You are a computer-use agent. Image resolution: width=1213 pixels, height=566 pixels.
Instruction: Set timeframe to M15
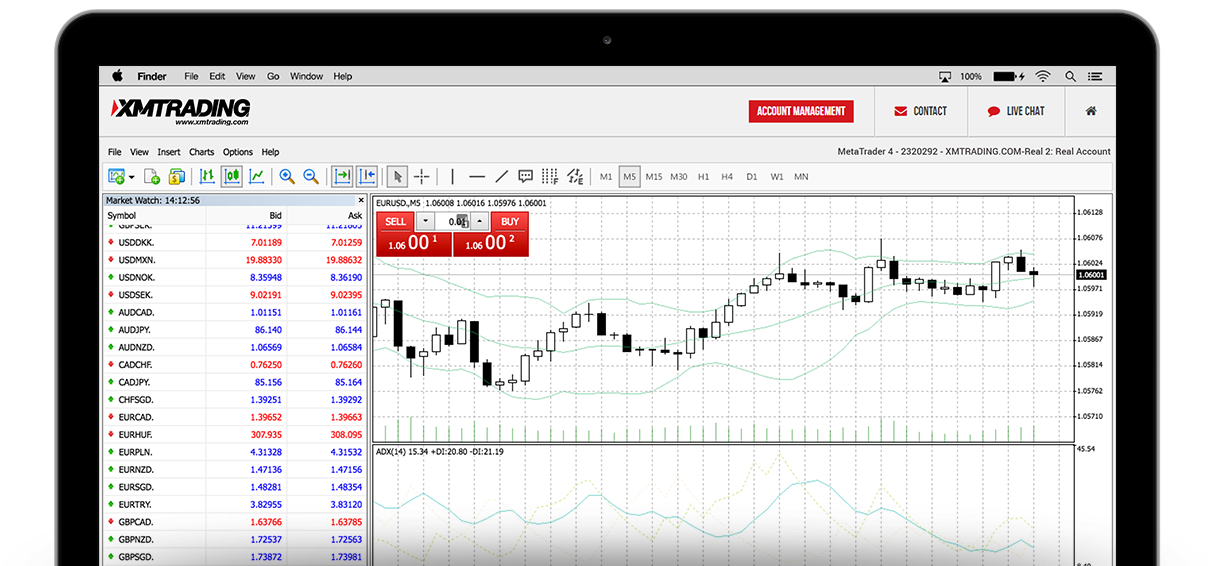654,177
